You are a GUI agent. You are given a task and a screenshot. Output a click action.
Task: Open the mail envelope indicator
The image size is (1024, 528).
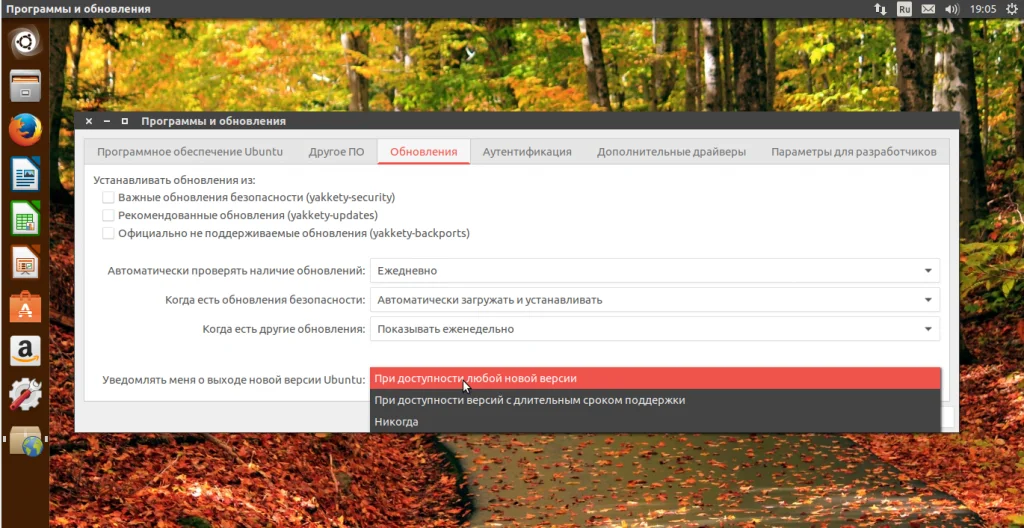click(x=928, y=9)
